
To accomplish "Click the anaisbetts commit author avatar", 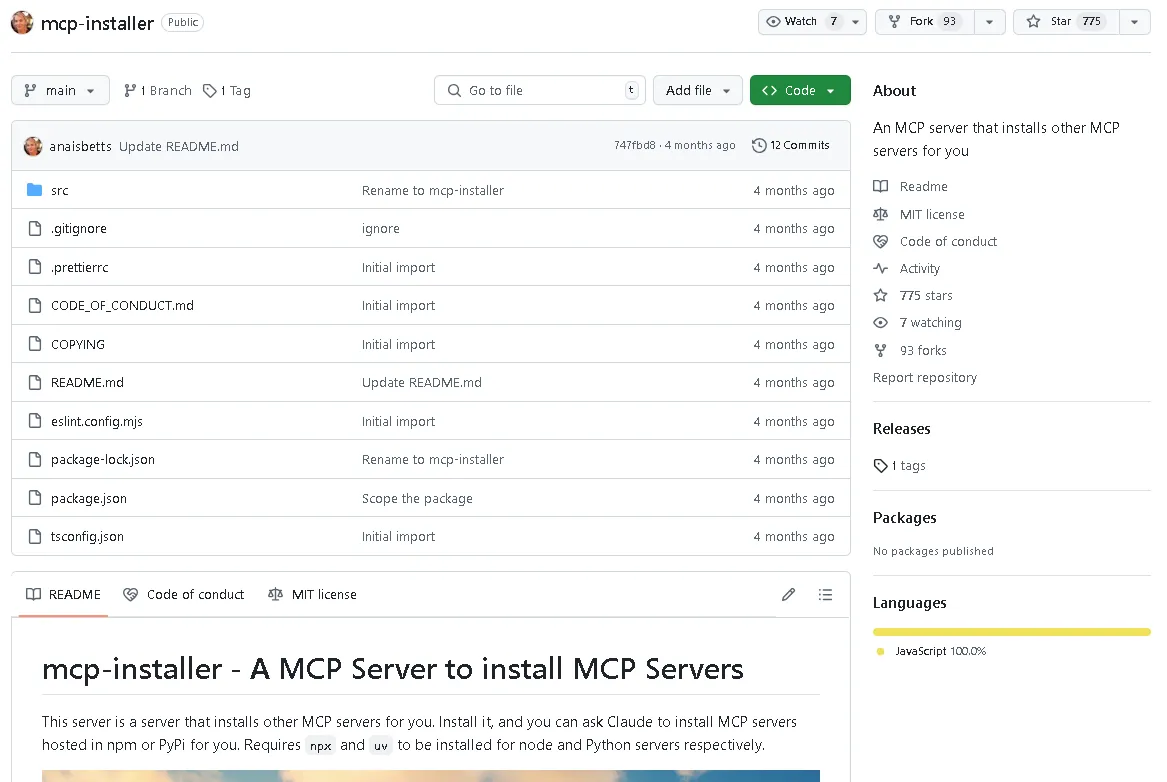I will click(33, 146).
